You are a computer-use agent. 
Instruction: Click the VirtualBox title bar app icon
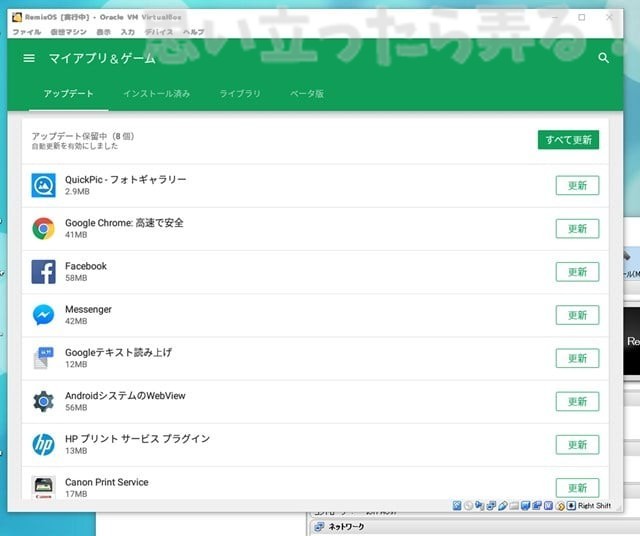[x=17, y=17]
